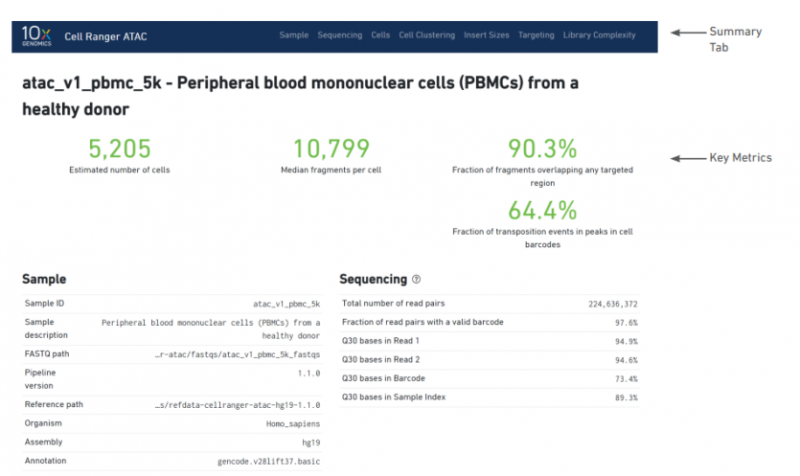Select Sequencing in the top navigation
Image resolution: width=800 pixels, height=476 pixels.
point(340,35)
